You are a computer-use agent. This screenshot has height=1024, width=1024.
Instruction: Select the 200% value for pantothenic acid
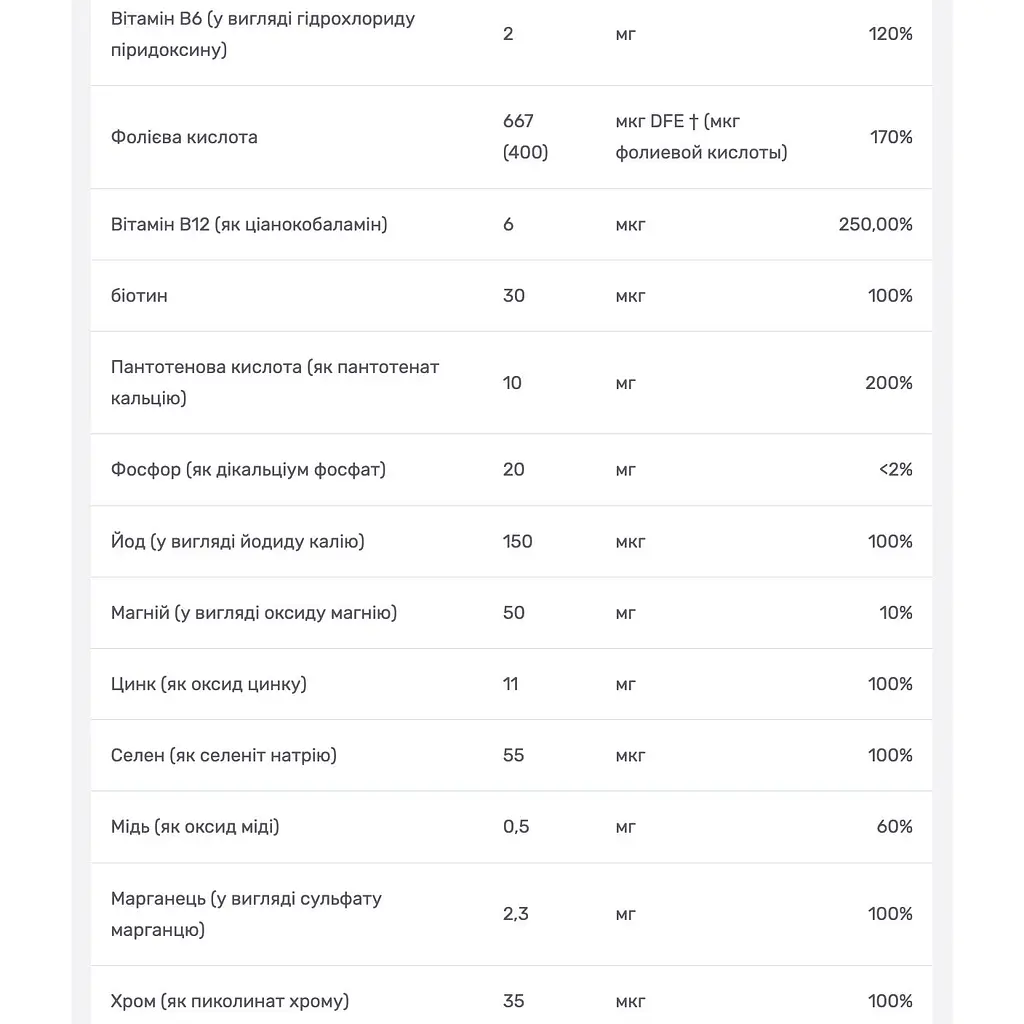tap(889, 383)
